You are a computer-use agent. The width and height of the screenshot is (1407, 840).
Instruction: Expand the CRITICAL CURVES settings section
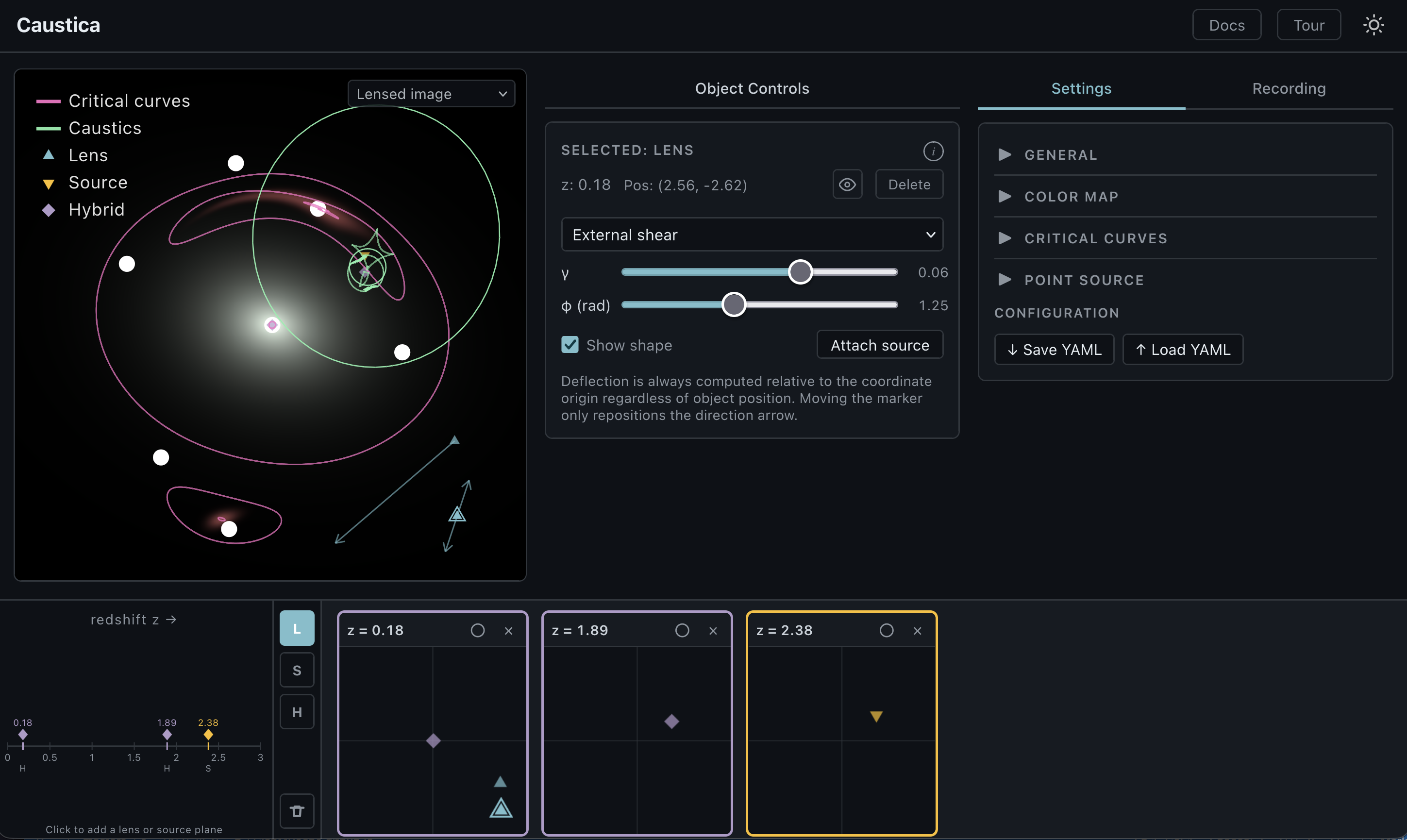click(x=1185, y=238)
